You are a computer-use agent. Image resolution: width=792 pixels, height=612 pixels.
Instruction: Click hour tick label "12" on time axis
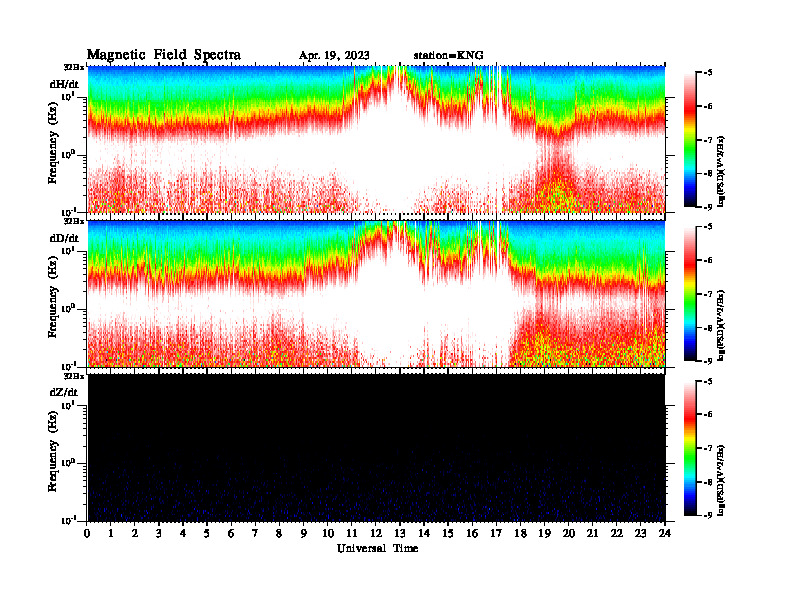click(x=376, y=534)
